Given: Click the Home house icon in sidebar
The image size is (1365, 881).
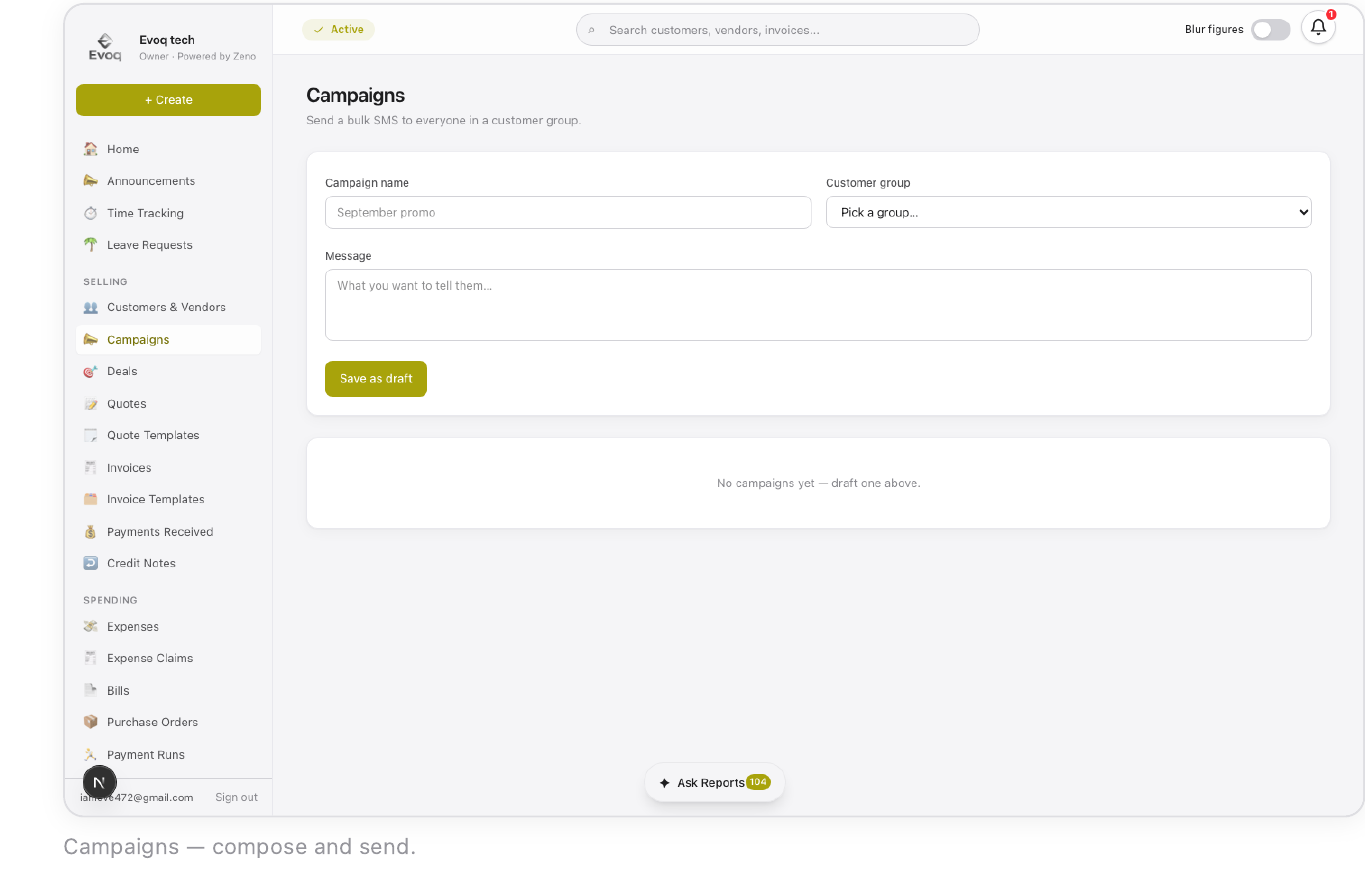Looking at the screenshot, I should click(x=91, y=149).
